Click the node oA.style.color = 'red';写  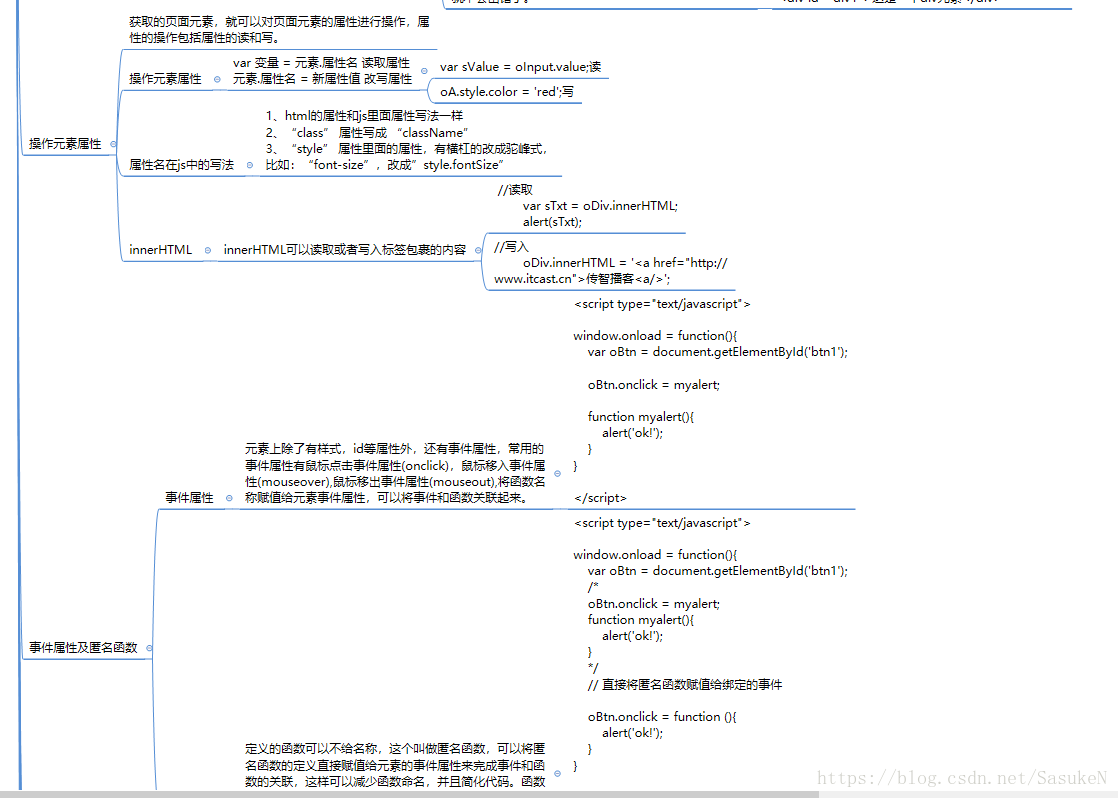tap(507, 92)
